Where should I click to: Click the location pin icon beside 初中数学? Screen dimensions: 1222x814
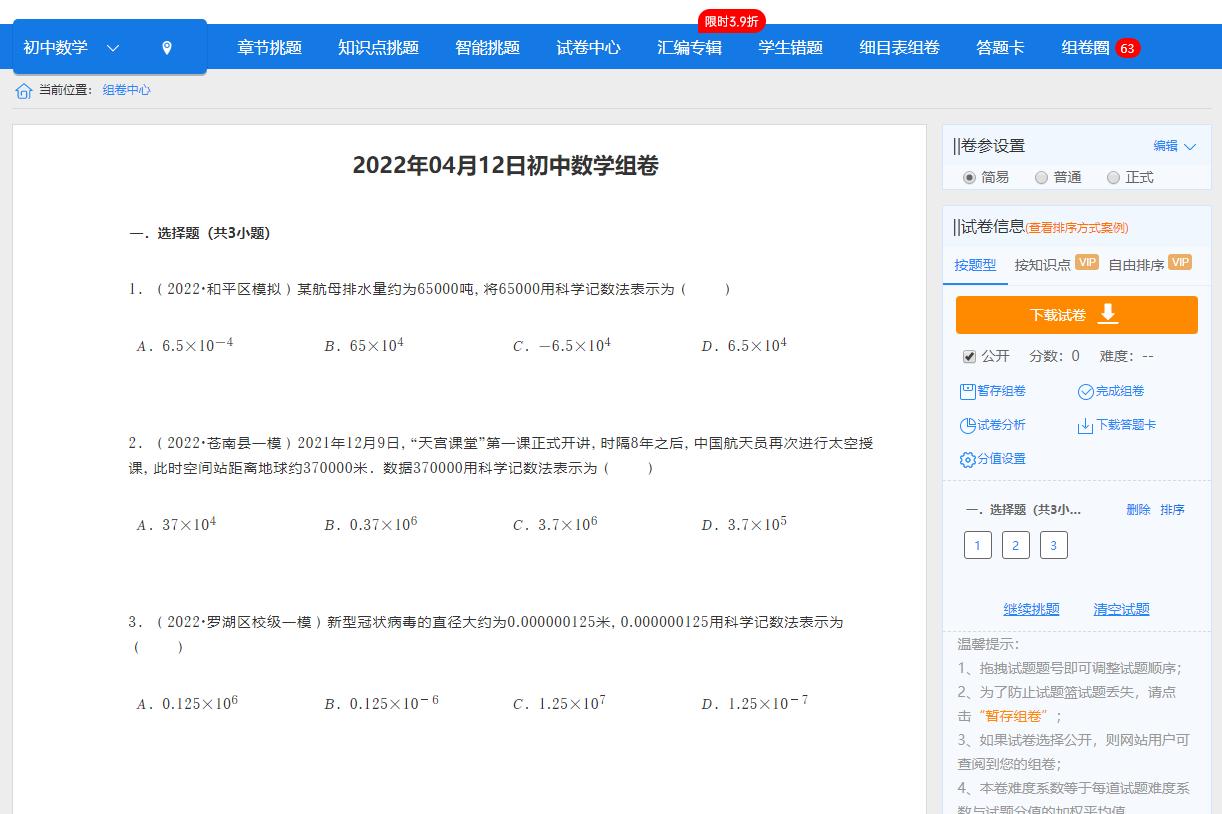pyautogui.click(x=167, y=46)
